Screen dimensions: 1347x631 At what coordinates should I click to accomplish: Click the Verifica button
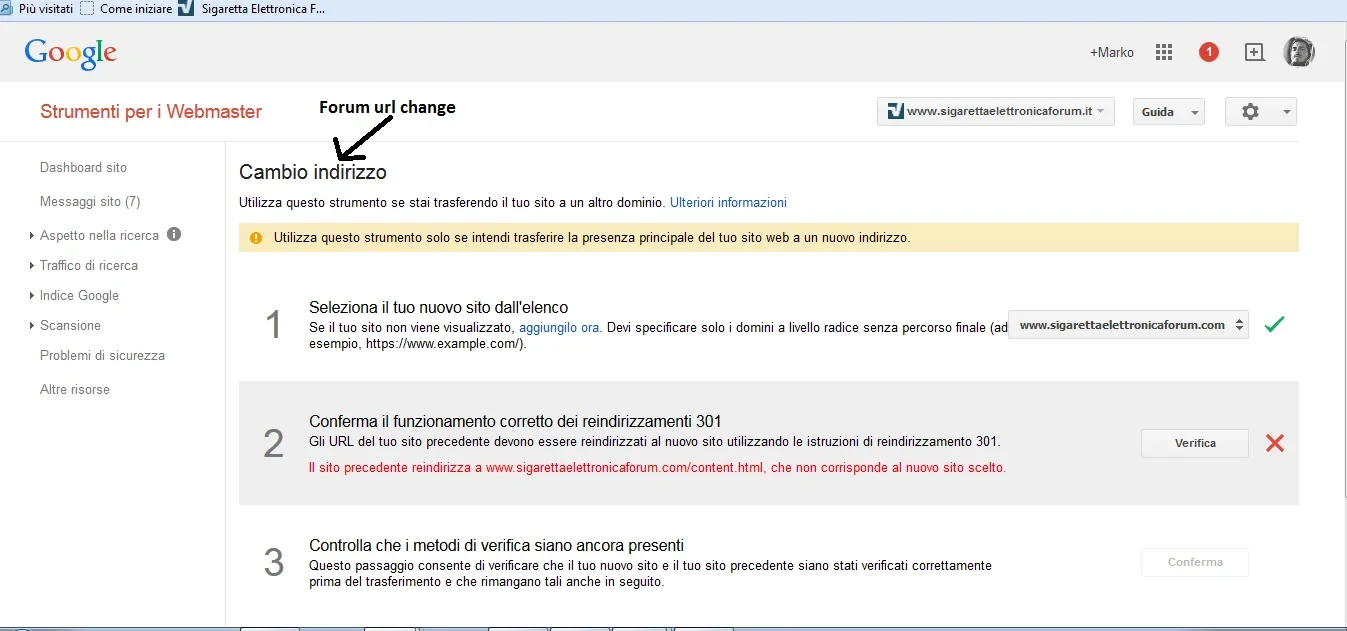pyautogui.click(x=1195, y=443)
